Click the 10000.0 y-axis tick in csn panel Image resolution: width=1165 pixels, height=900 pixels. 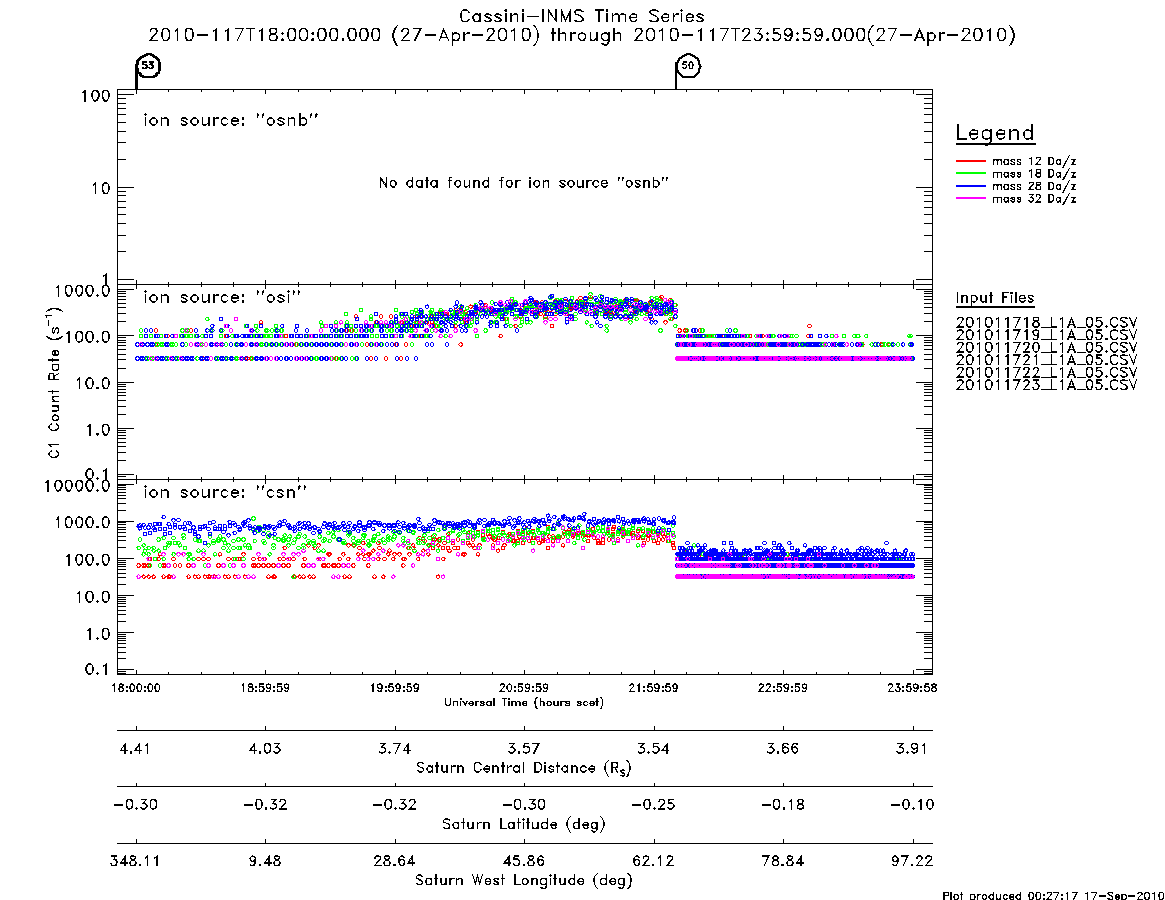click(x=77, y=486)
